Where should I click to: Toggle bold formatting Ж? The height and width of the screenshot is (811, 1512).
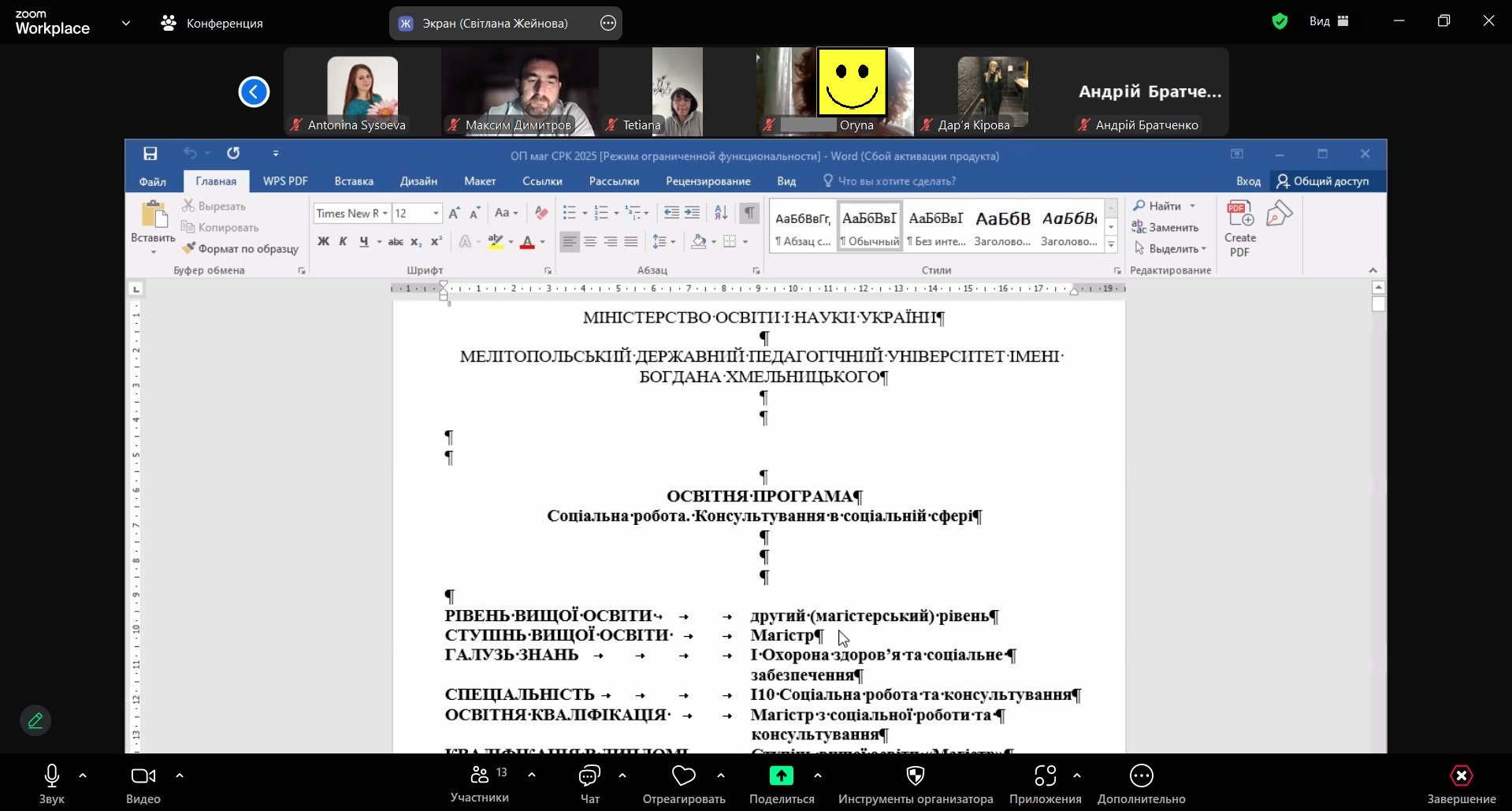coord(323,242)
